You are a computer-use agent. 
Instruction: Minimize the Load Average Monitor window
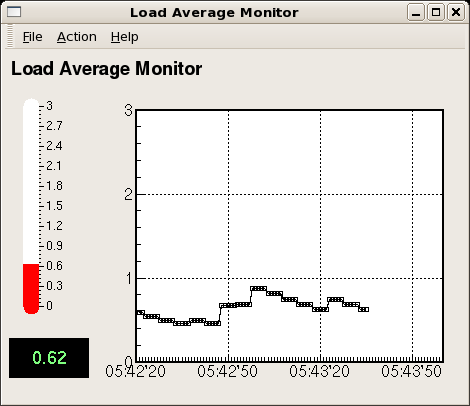[x=416, y=12]
